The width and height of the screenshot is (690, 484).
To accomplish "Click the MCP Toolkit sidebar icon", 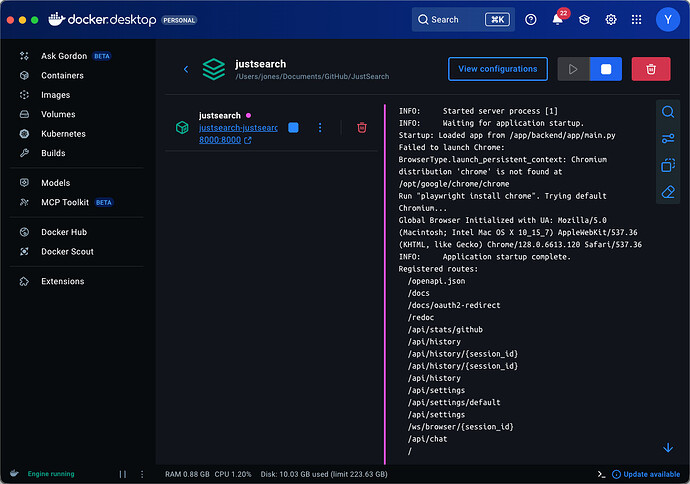I will 24,202.
